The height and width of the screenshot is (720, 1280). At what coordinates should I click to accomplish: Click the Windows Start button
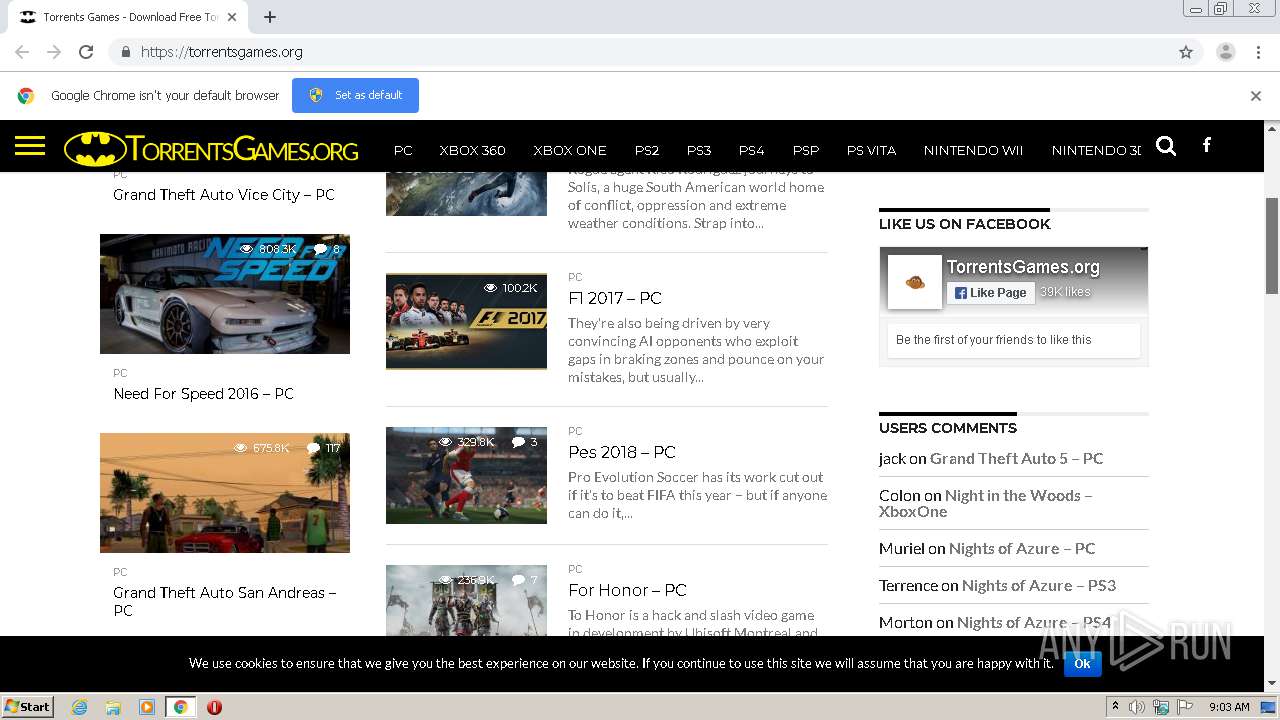tap(27, 707)
